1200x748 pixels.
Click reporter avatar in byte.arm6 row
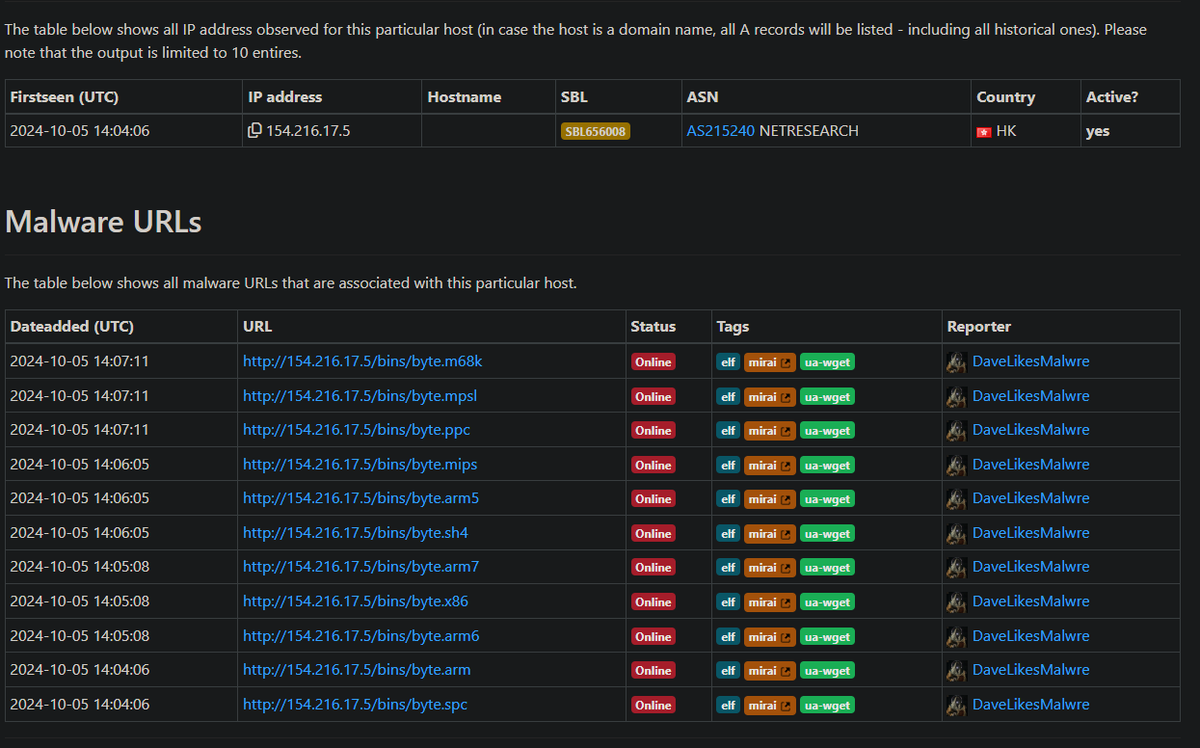(956, 637)
